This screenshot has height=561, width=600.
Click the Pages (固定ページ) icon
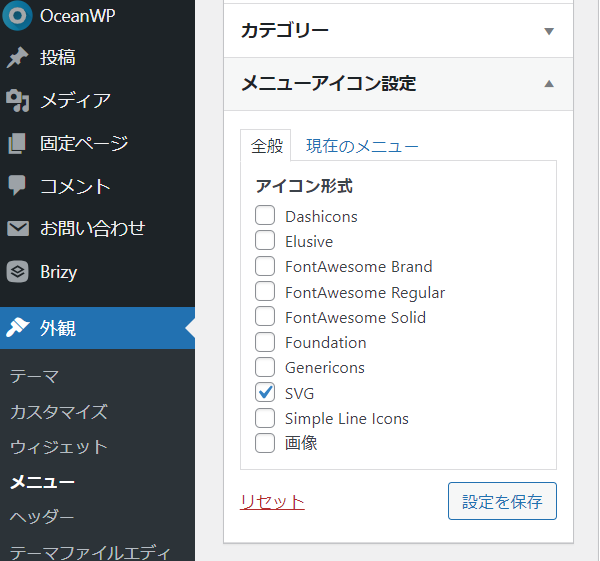(17, 144)
